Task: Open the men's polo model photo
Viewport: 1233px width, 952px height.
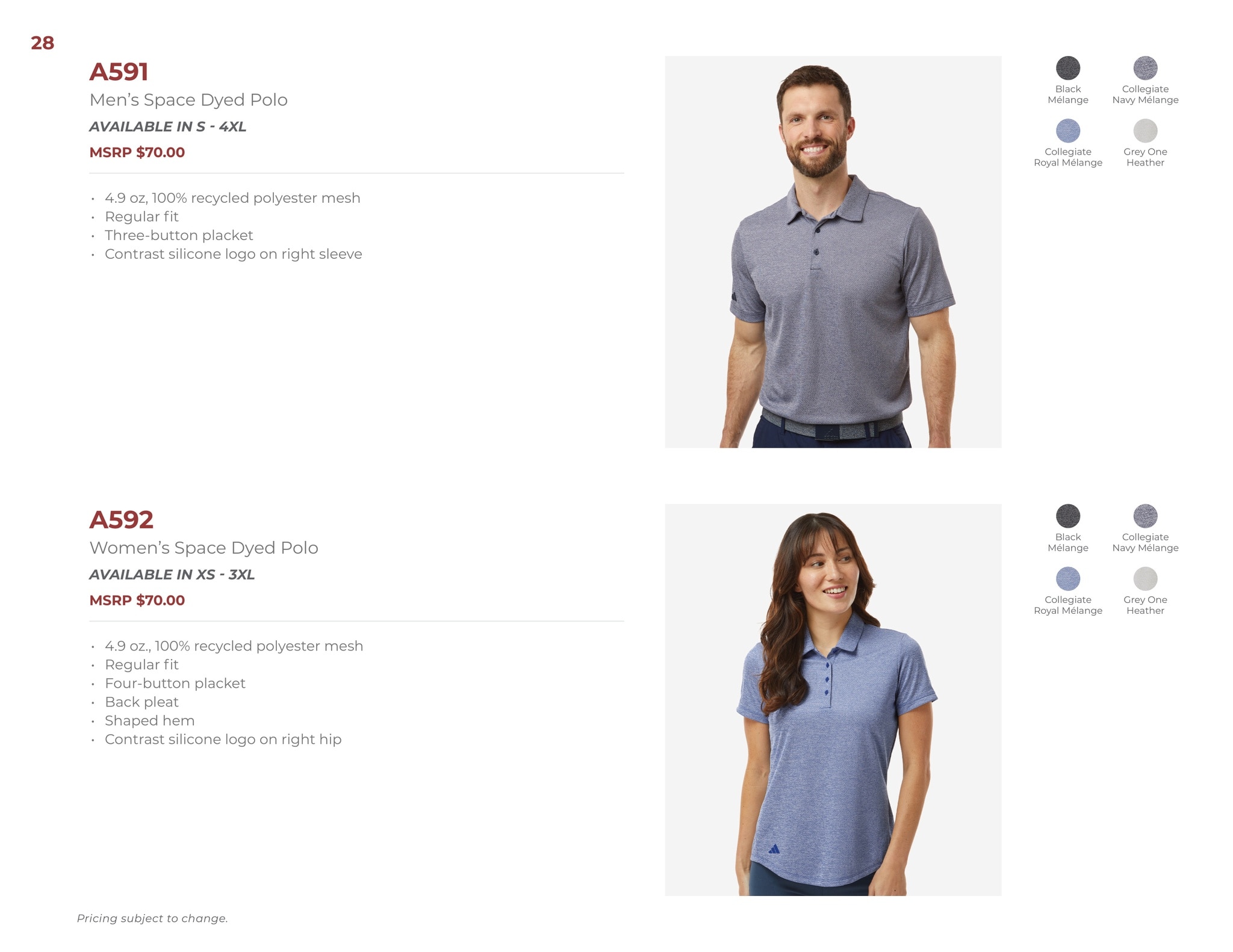Action: point(833,252)
